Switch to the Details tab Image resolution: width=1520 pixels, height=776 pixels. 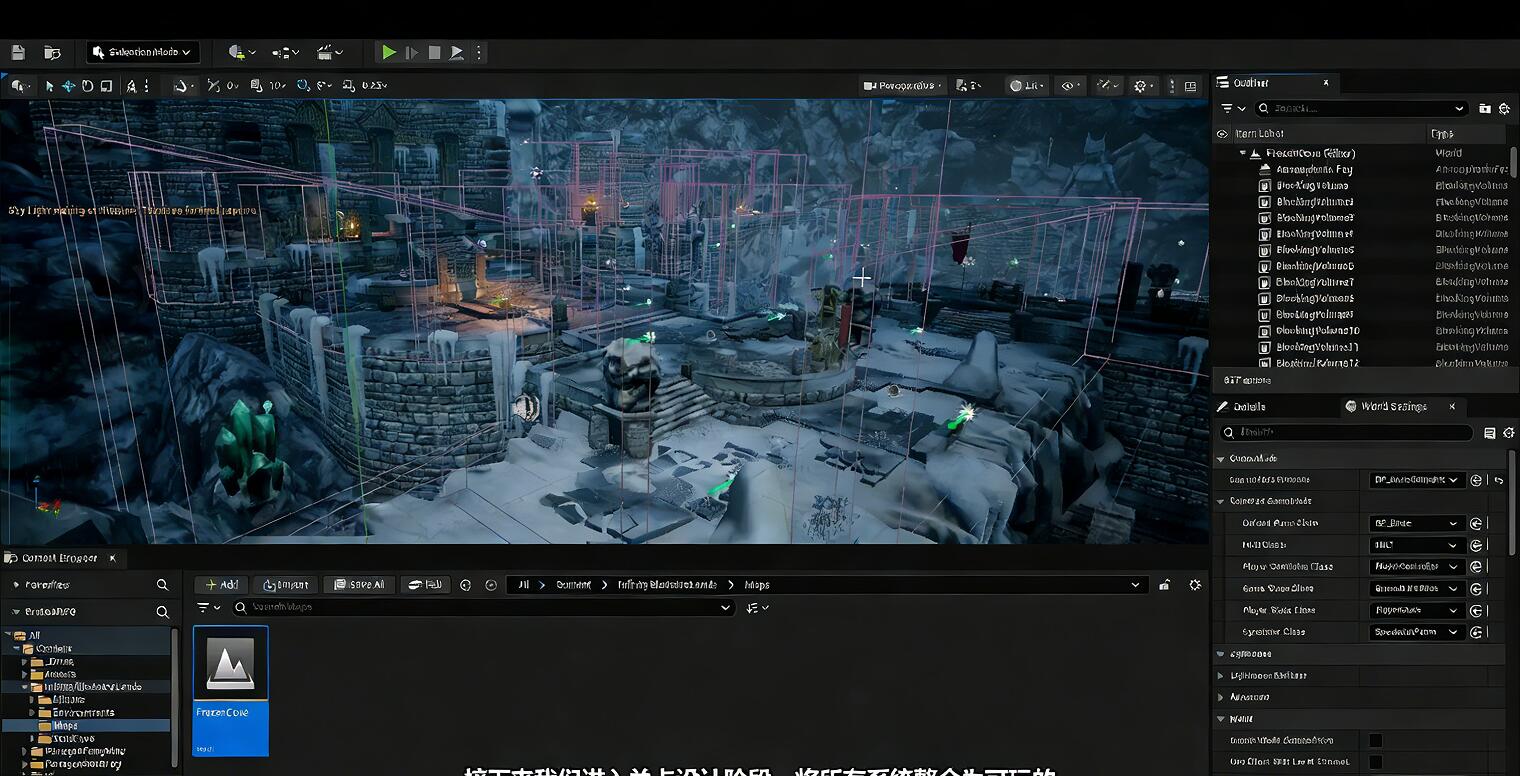click(x=1248, y=407)
